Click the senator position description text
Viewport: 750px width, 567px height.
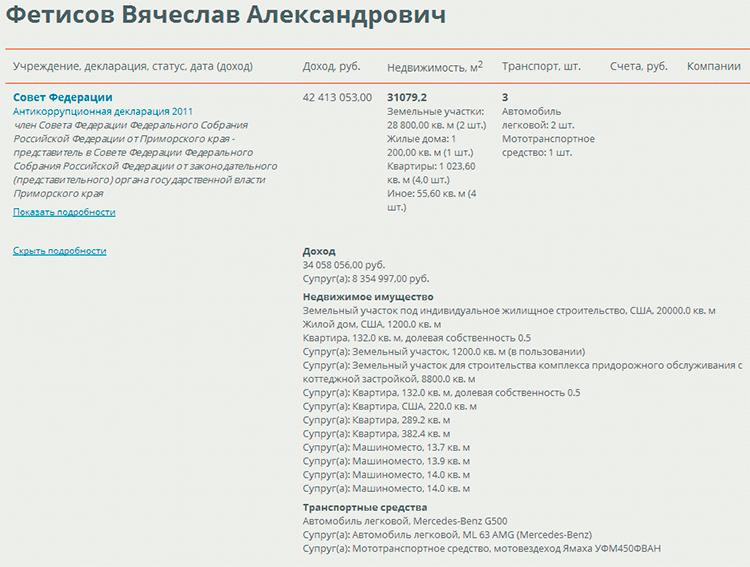pyautogui.click(x=145, y=159)
